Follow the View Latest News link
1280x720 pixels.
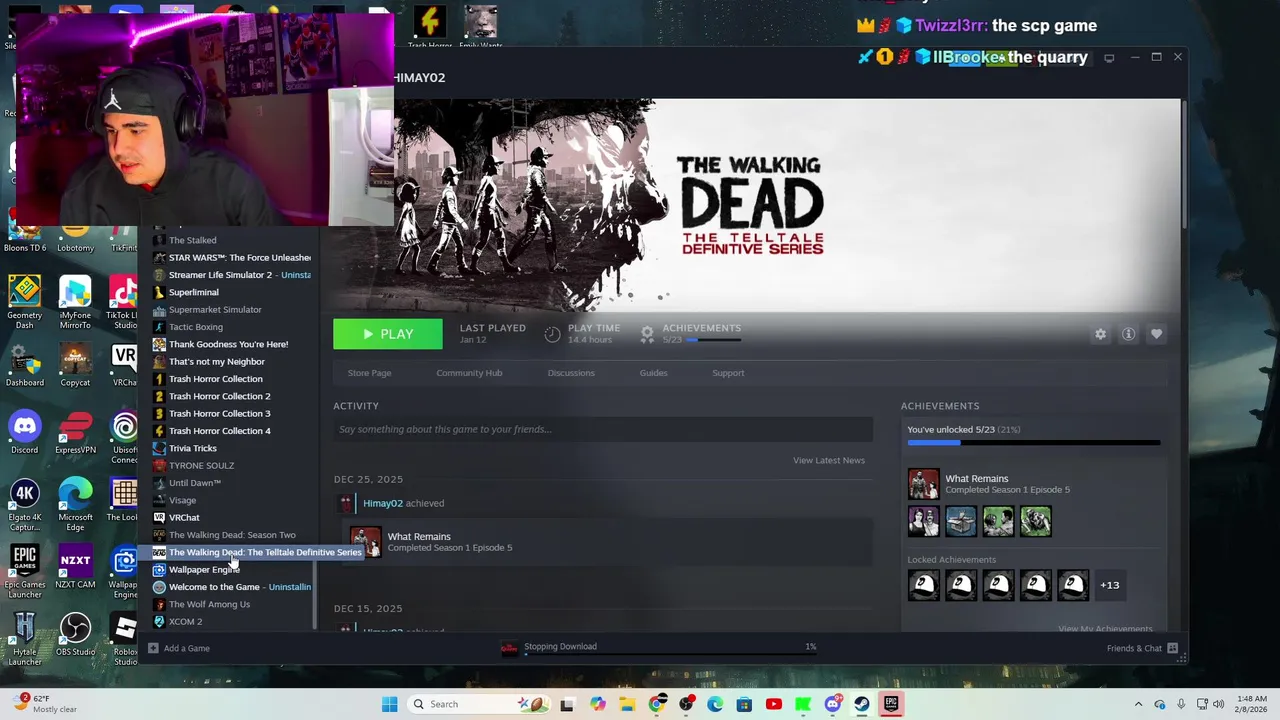[x=829, y=460]
